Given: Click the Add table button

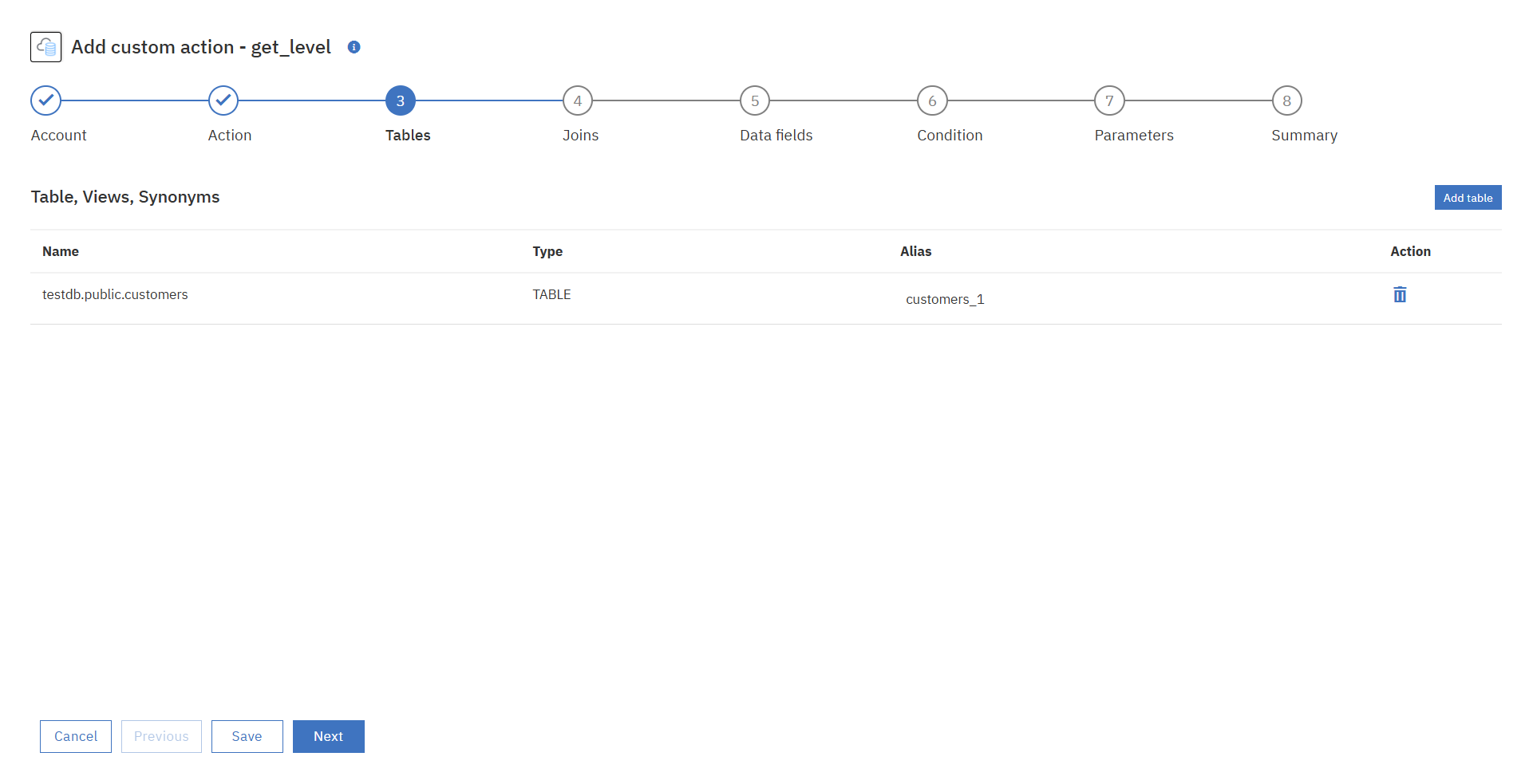Looking at the screenshot, I should pos(1468,198).
